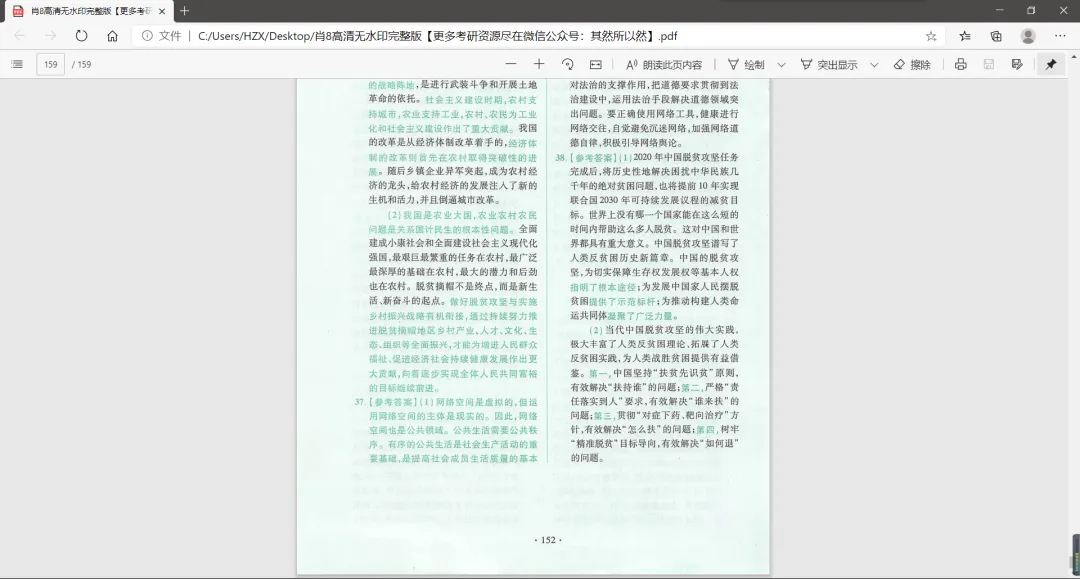Select the 擦除 eraser tool
The height and width of the screenshot is (579, 1080).
[912, 64]
